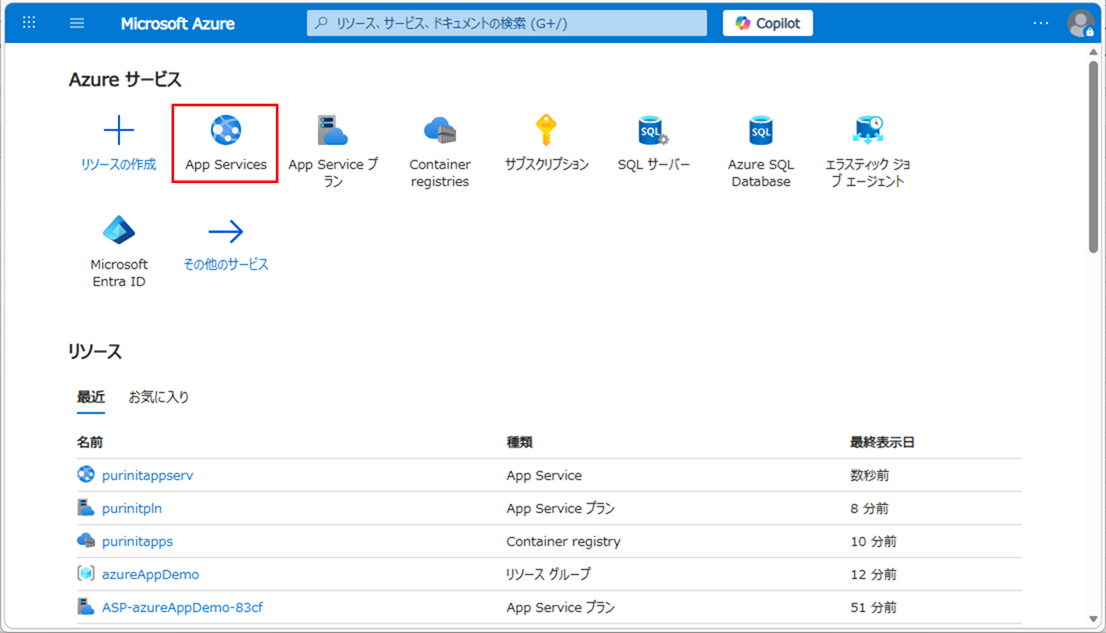Screen dimensions: 1106x633
Task: Open App Services from Azure services
Action: (x=224, y=131)
